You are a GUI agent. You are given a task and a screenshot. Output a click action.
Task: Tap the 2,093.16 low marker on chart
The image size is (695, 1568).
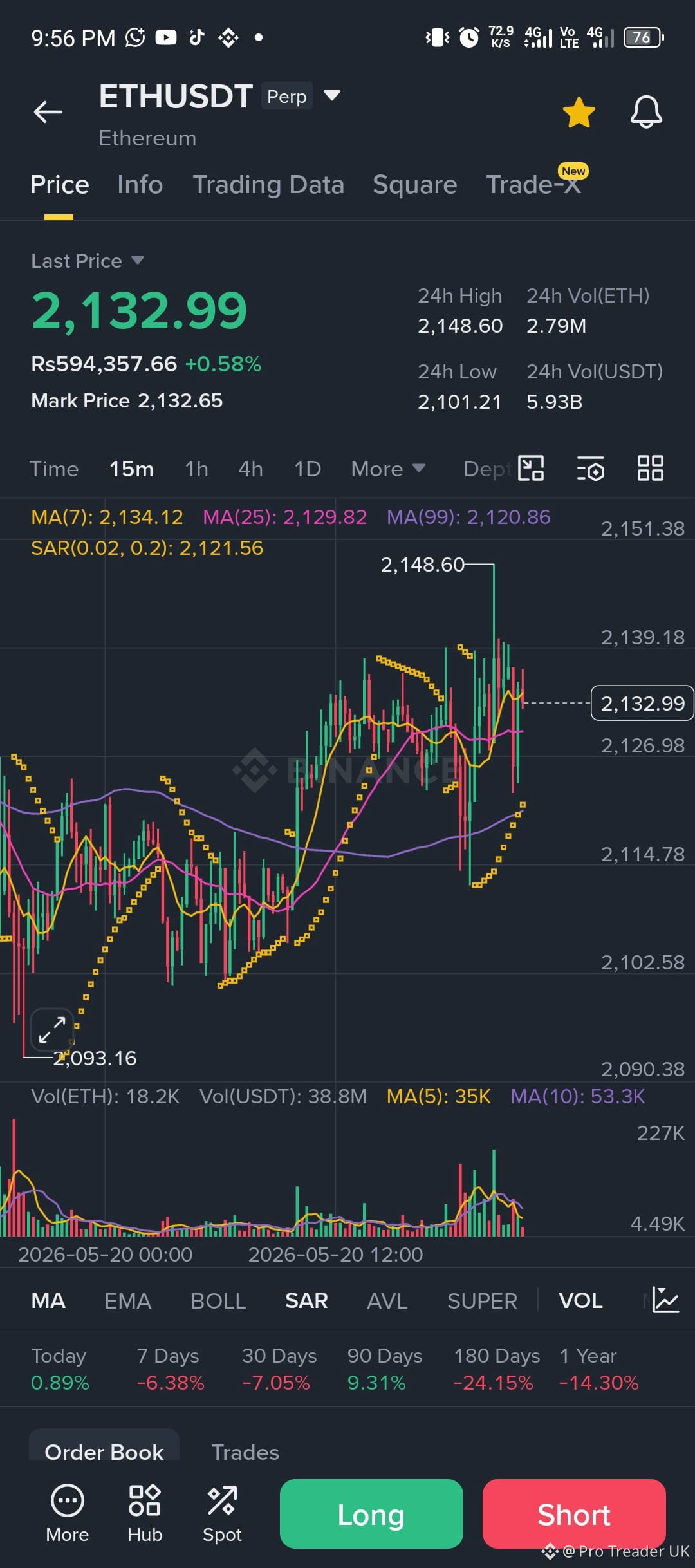point(95,1058)
